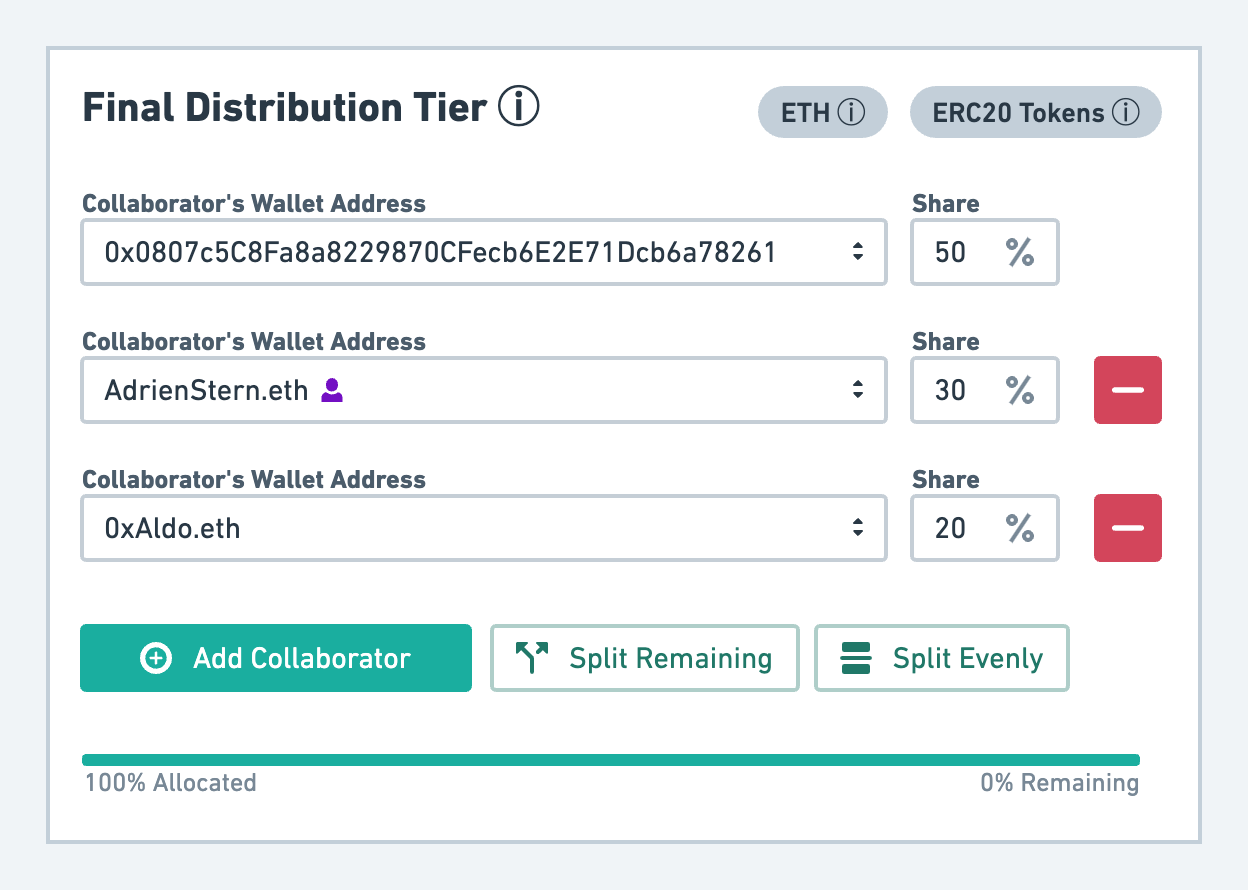Open dropdown arrows for AdrienStern.eth address
The height and width of the screenshot is (890, 1248).
(857, 390)
